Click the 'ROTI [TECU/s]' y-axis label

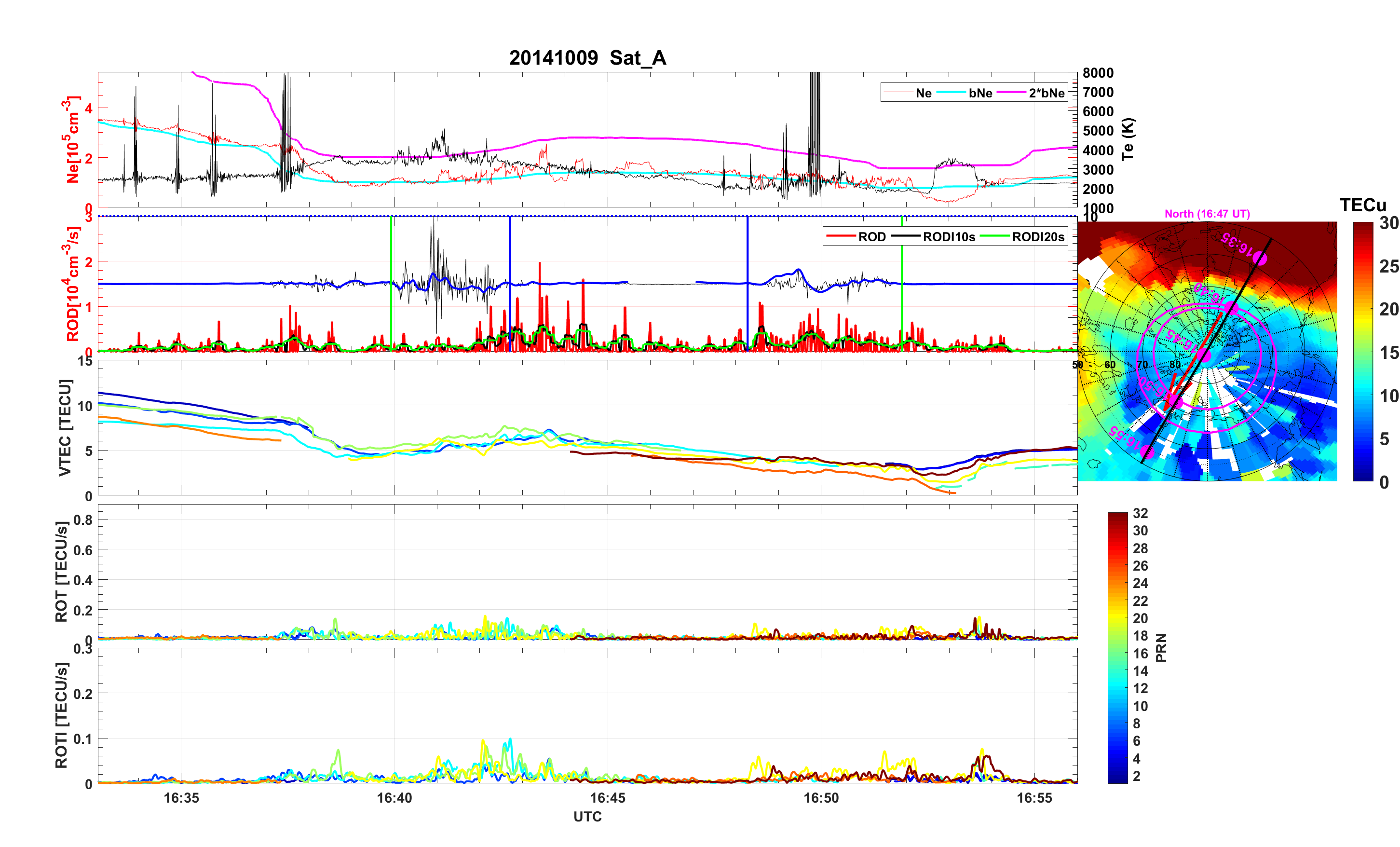click(x=61, y=715)
